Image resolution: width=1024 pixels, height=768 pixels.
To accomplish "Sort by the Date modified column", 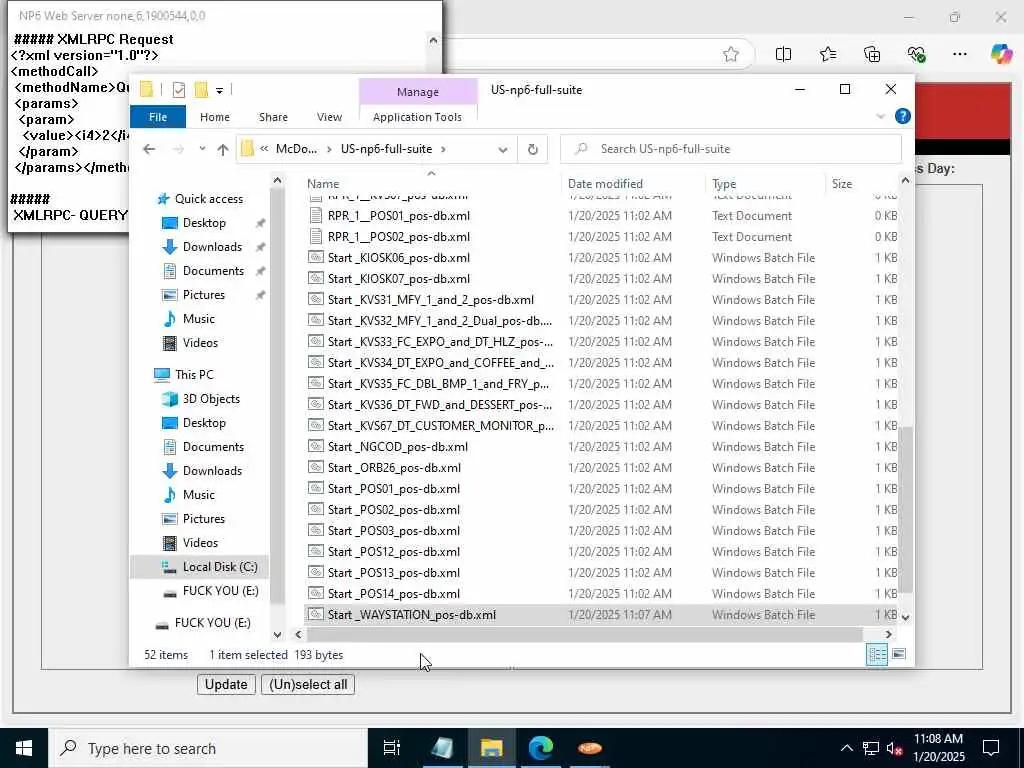I will [x=605, y=184].
